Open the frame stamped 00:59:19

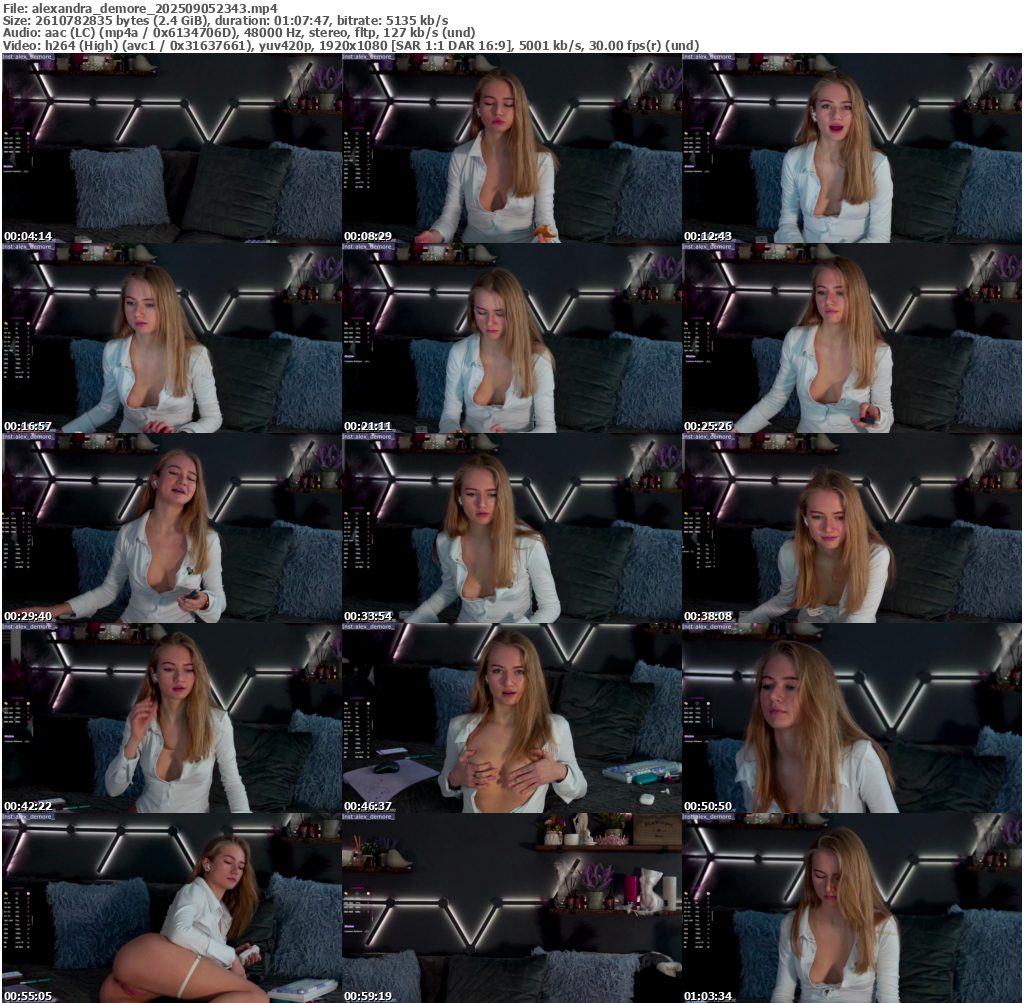[512, 908]
